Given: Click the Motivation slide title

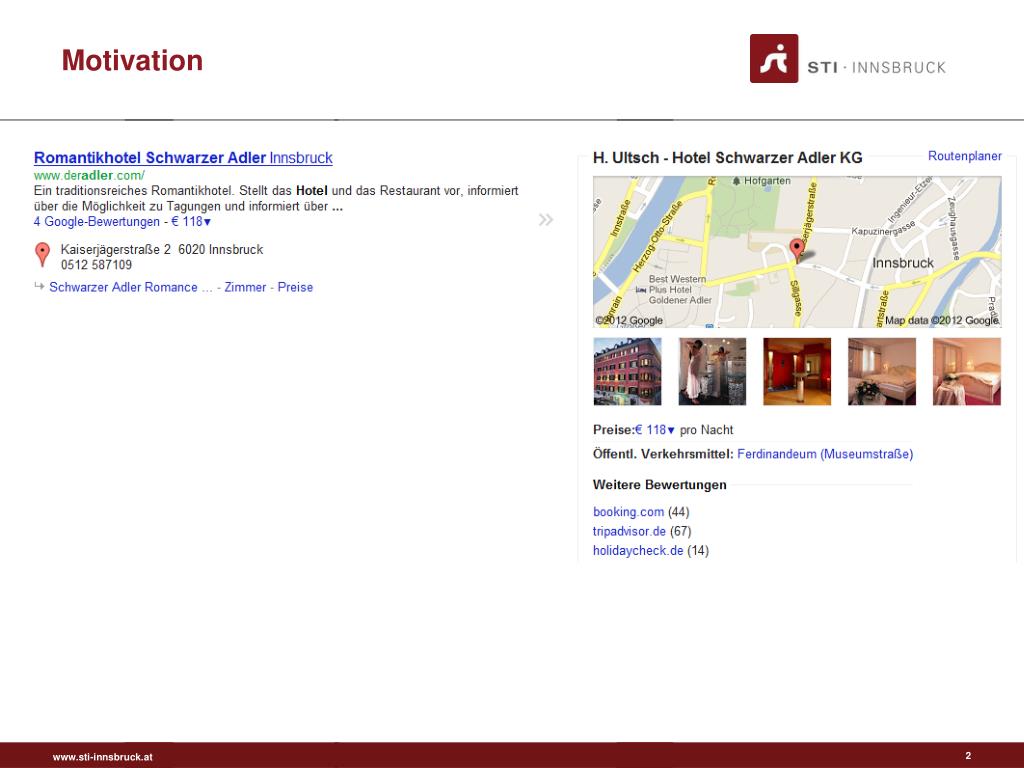Looking at the screenshot, I should 133,60.
